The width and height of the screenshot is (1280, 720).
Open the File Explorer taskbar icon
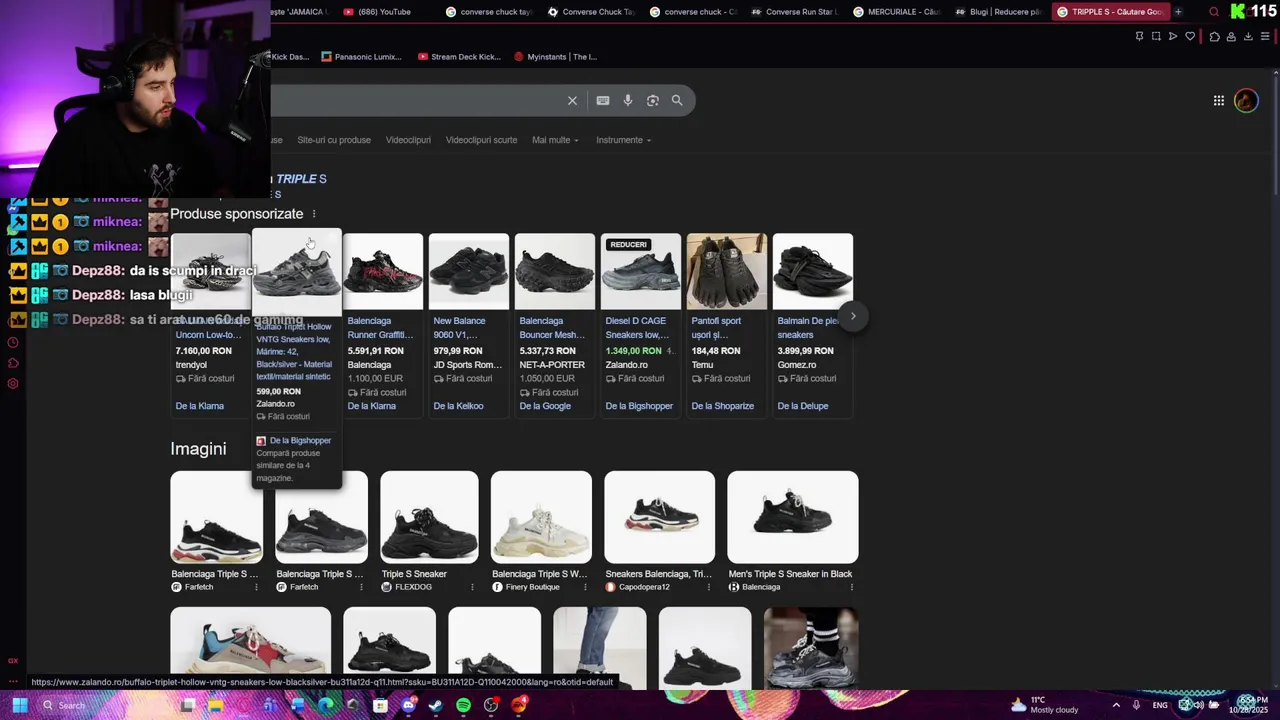click(215, 705)
